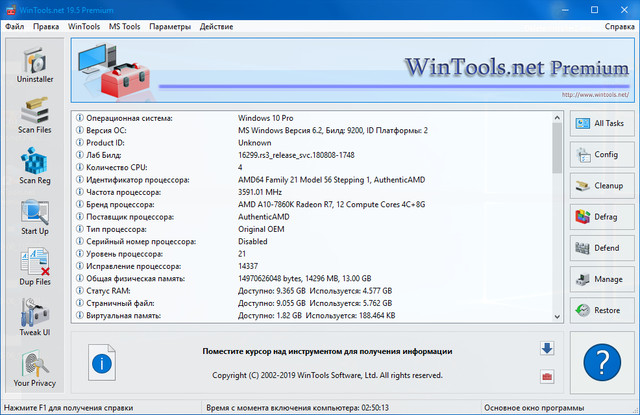
Task: Launch the Scan Files tool
Action: (x=34, y=113)
